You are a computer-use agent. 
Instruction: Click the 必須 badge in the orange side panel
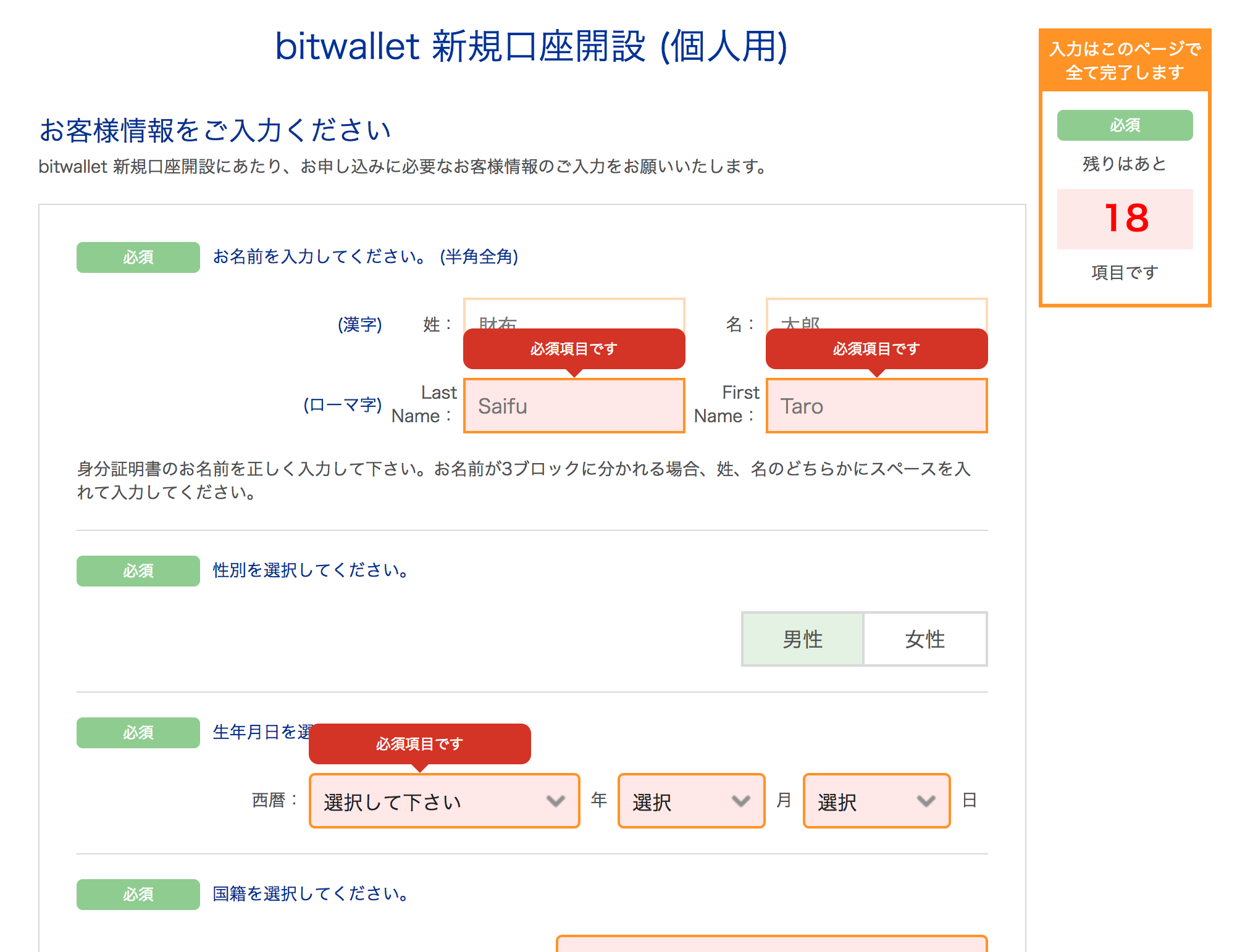pos(1125,125)
